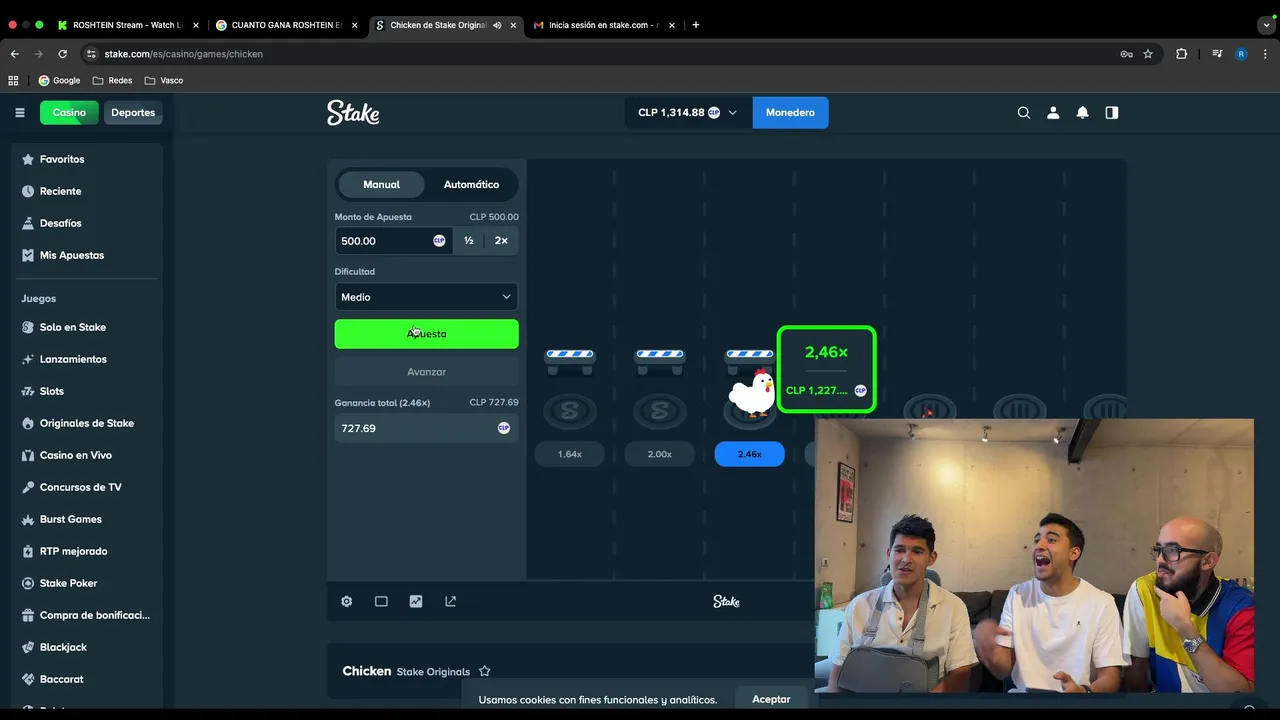Accept cookies with Aceptar button
Viewport: 1280px width, 720px height.
tap(771, 699)
